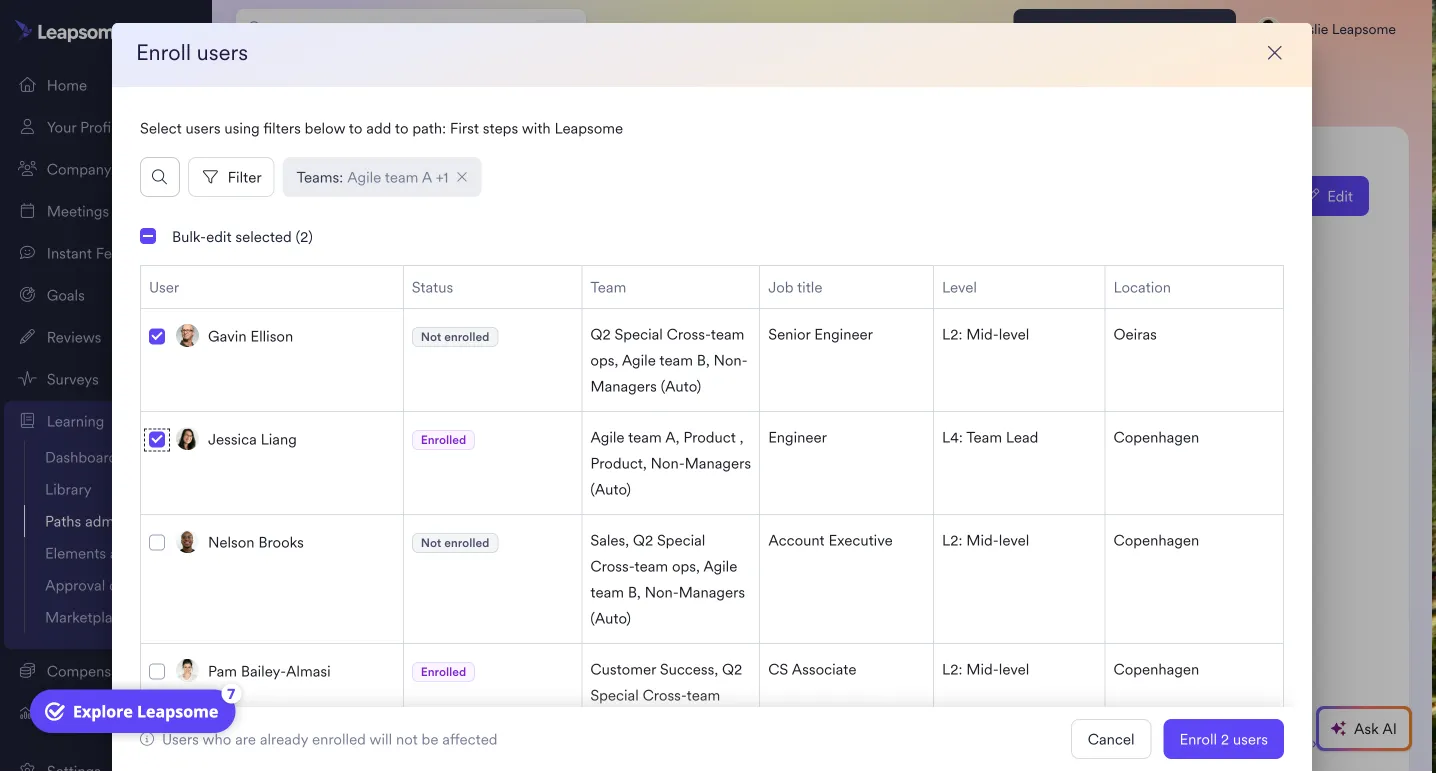Open Library in Learning submenu
1436x773 pixels.
tap(68, 489)
